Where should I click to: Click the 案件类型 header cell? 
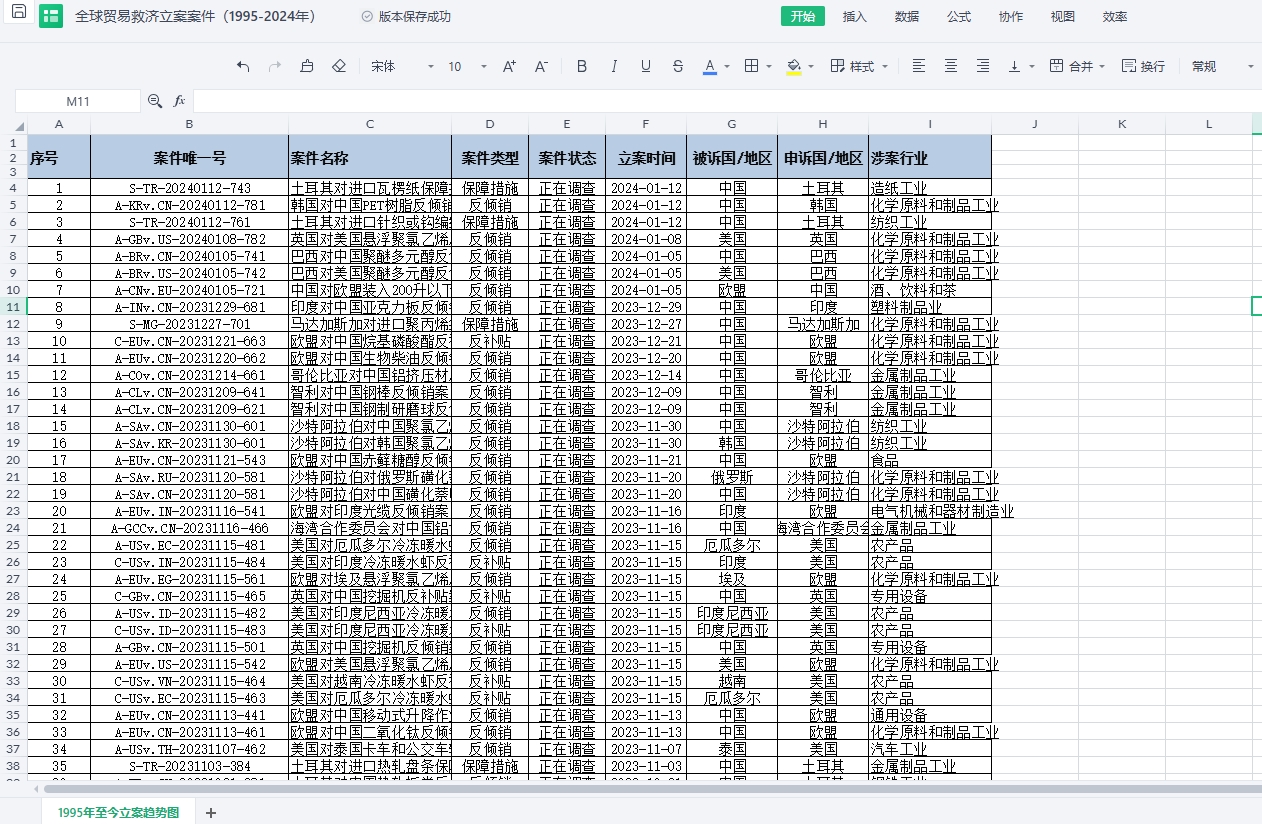click(490, 158)
